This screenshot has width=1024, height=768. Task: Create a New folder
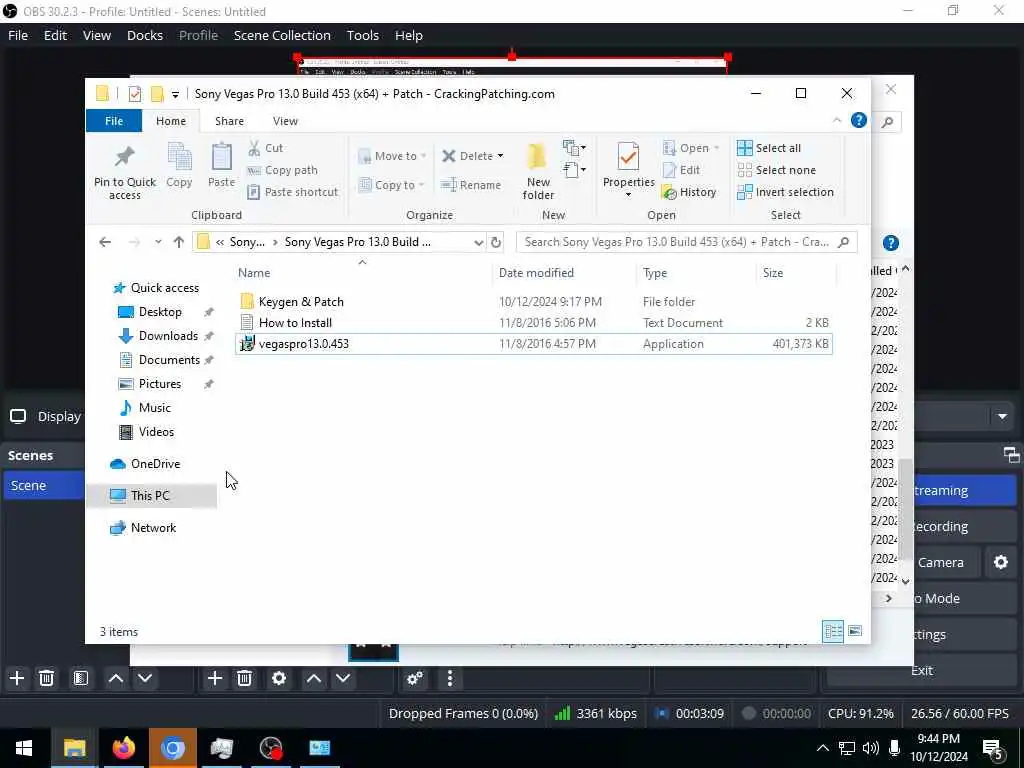(x=538, y=171)
